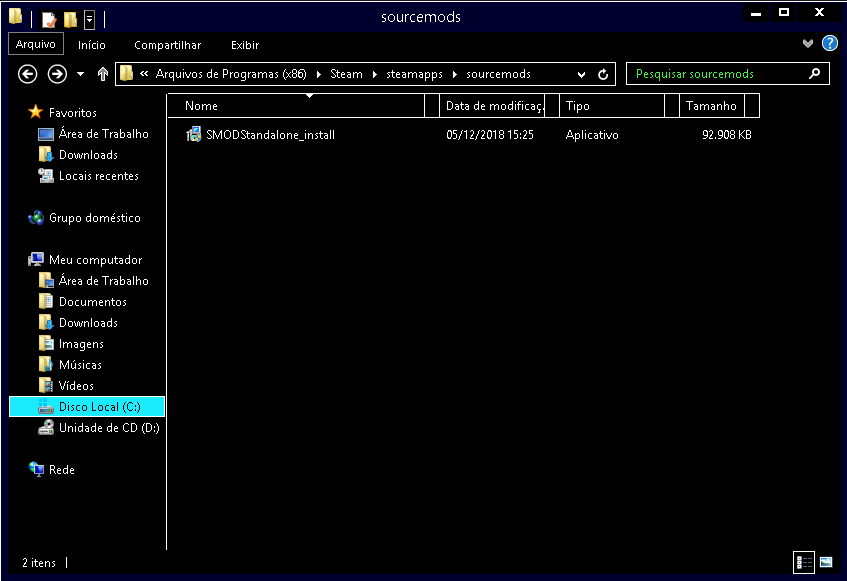
Task: Expand the hidden breadcrumb path chevrons
Action: (x=144, y=73)
